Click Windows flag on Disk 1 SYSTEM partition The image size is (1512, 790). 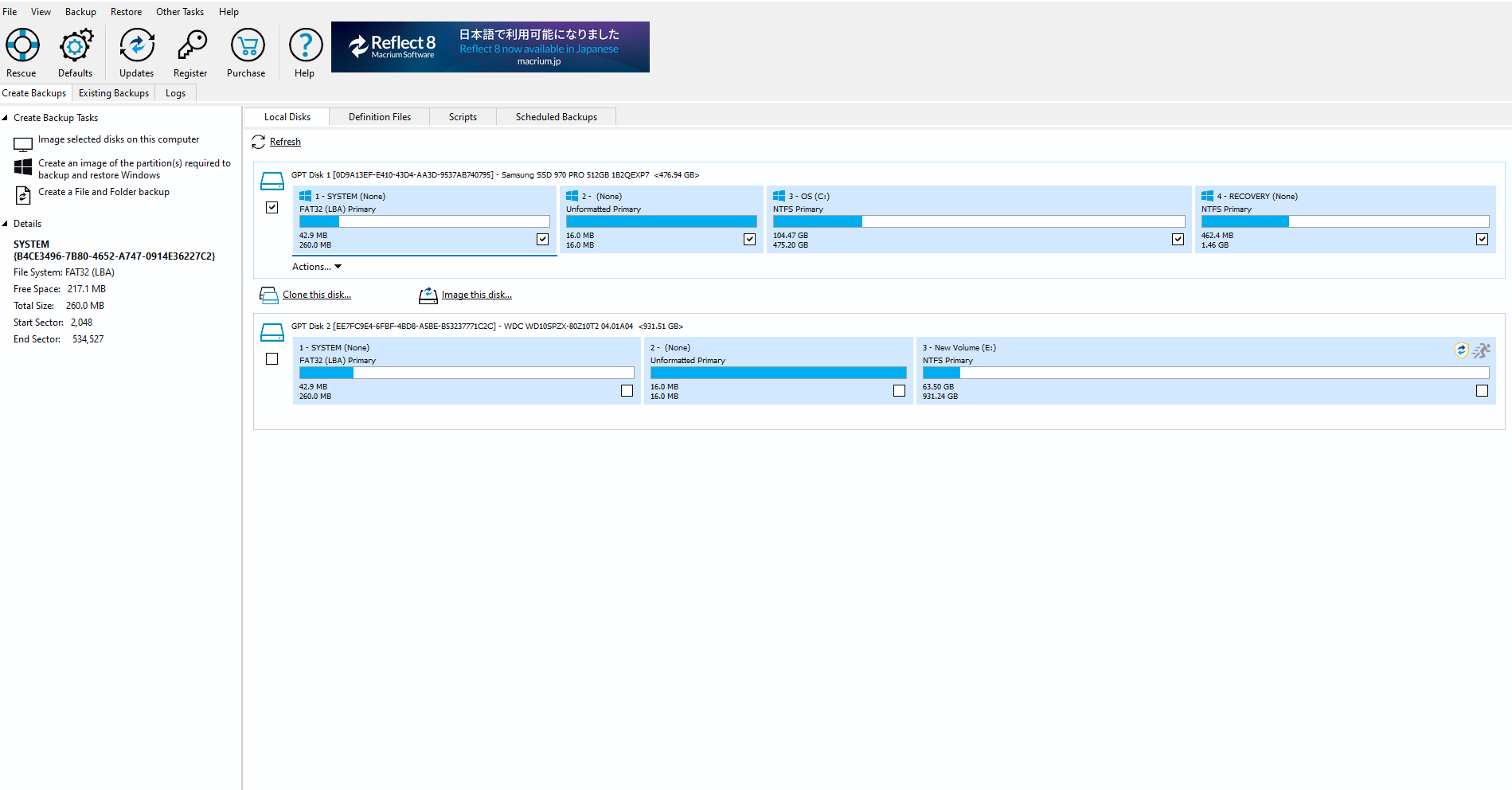pyautogui.click(x=305, y=196)
